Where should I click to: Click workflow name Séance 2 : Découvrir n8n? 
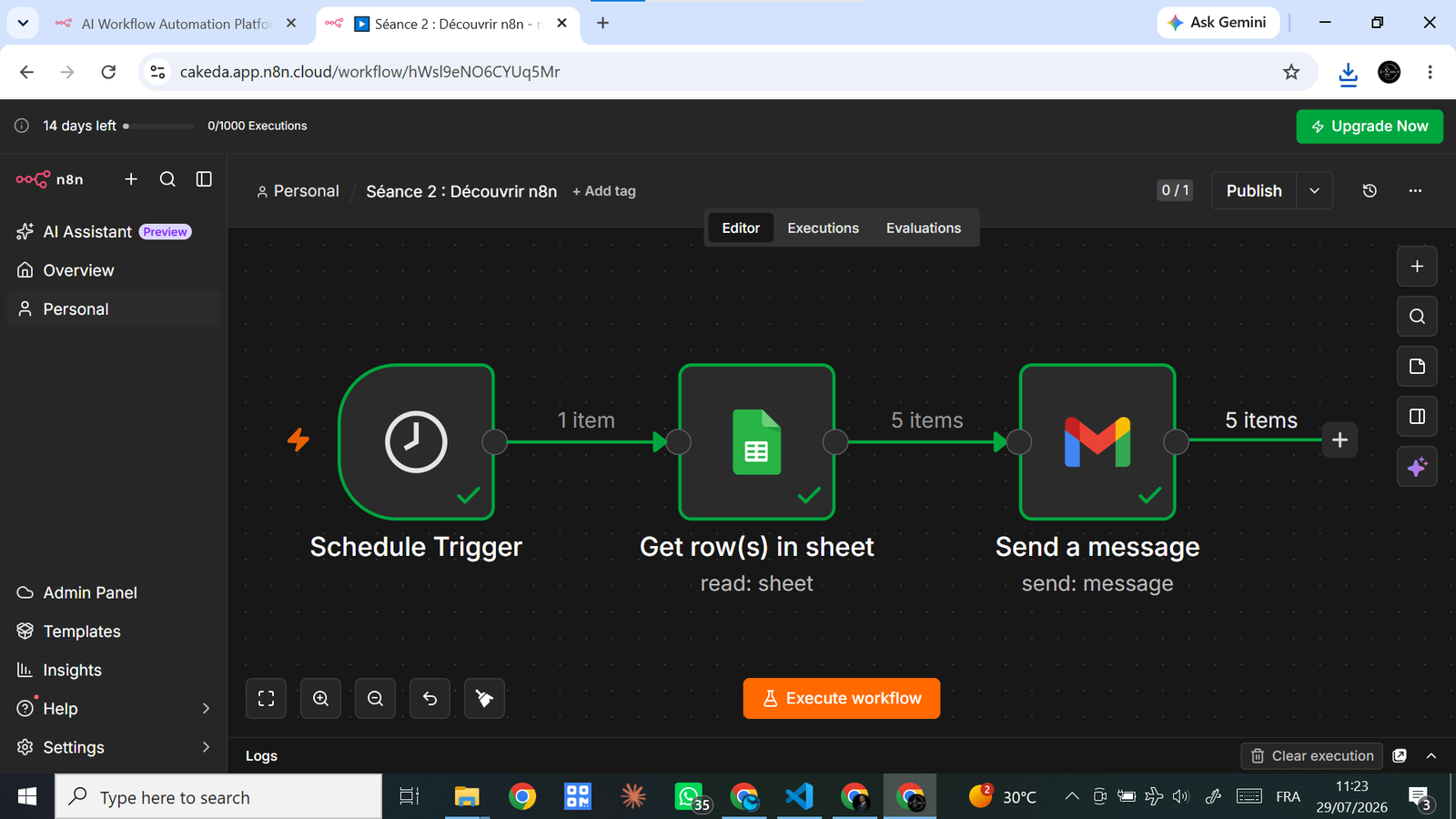point(461,191)
